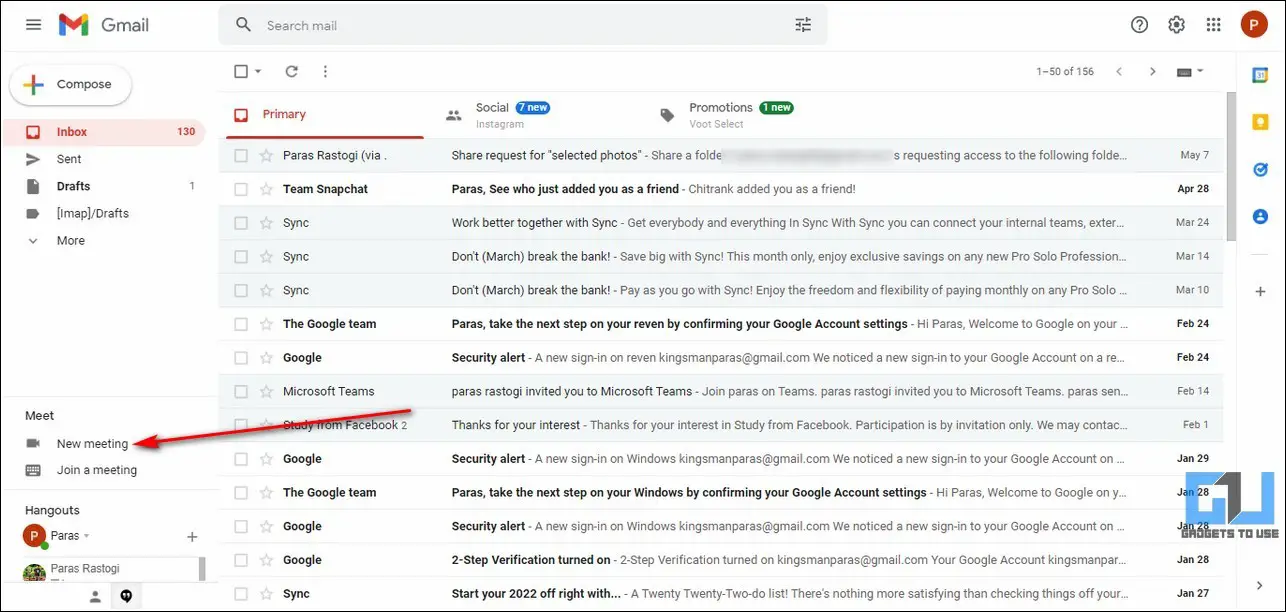Open the Settings gear icon

1176,25
